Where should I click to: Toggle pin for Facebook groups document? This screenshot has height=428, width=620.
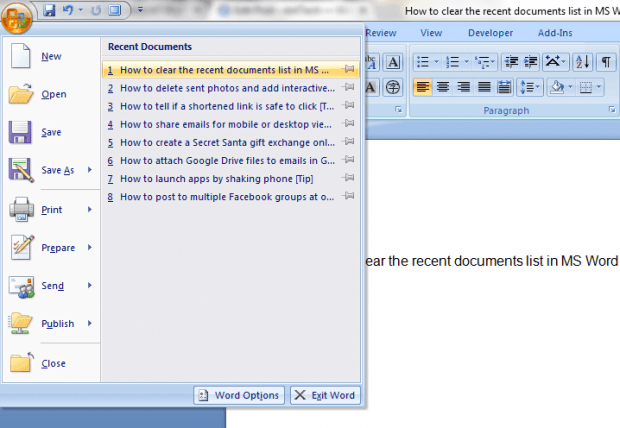click(x=349, y=196)
